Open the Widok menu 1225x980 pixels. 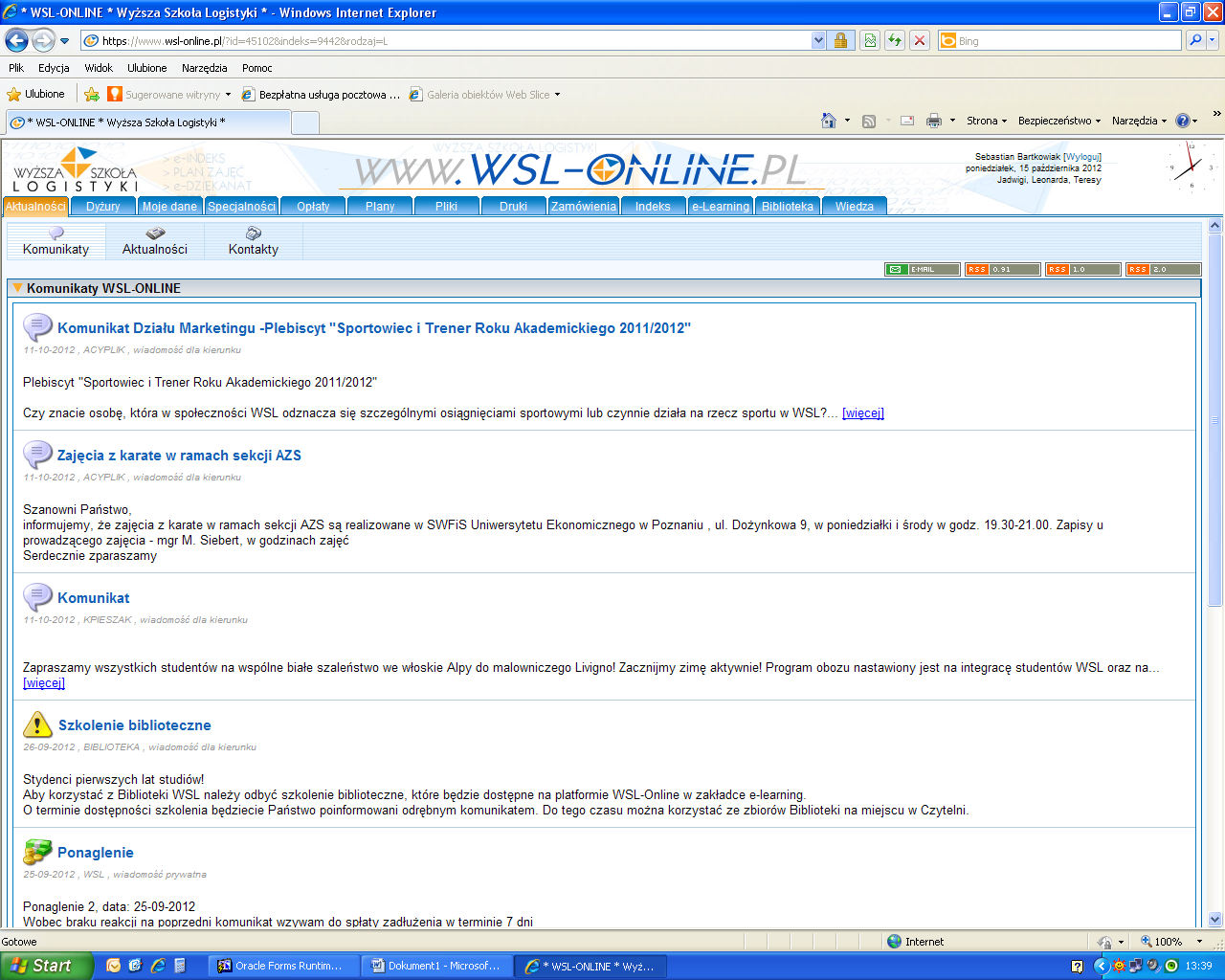pyautogui.click(x=99, y=68)
